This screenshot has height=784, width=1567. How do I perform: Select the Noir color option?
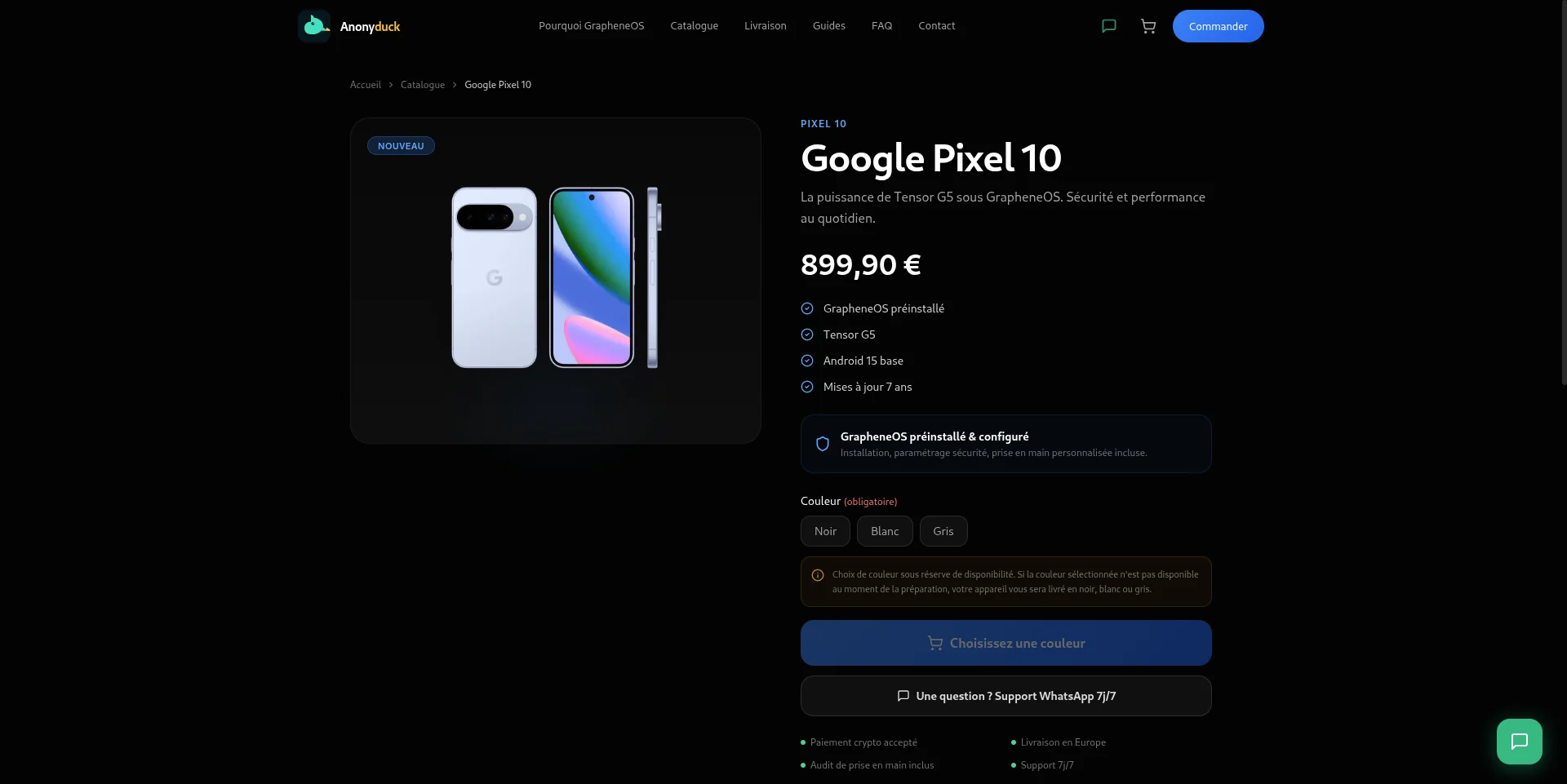pyautogui.click(x=825, y=531)
